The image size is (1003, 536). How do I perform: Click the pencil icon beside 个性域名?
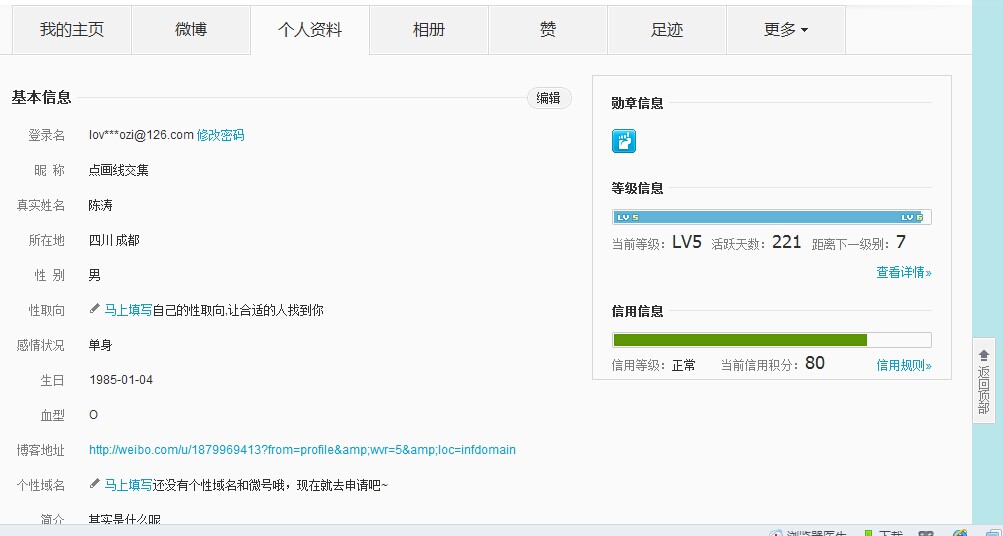click(95, 484)
